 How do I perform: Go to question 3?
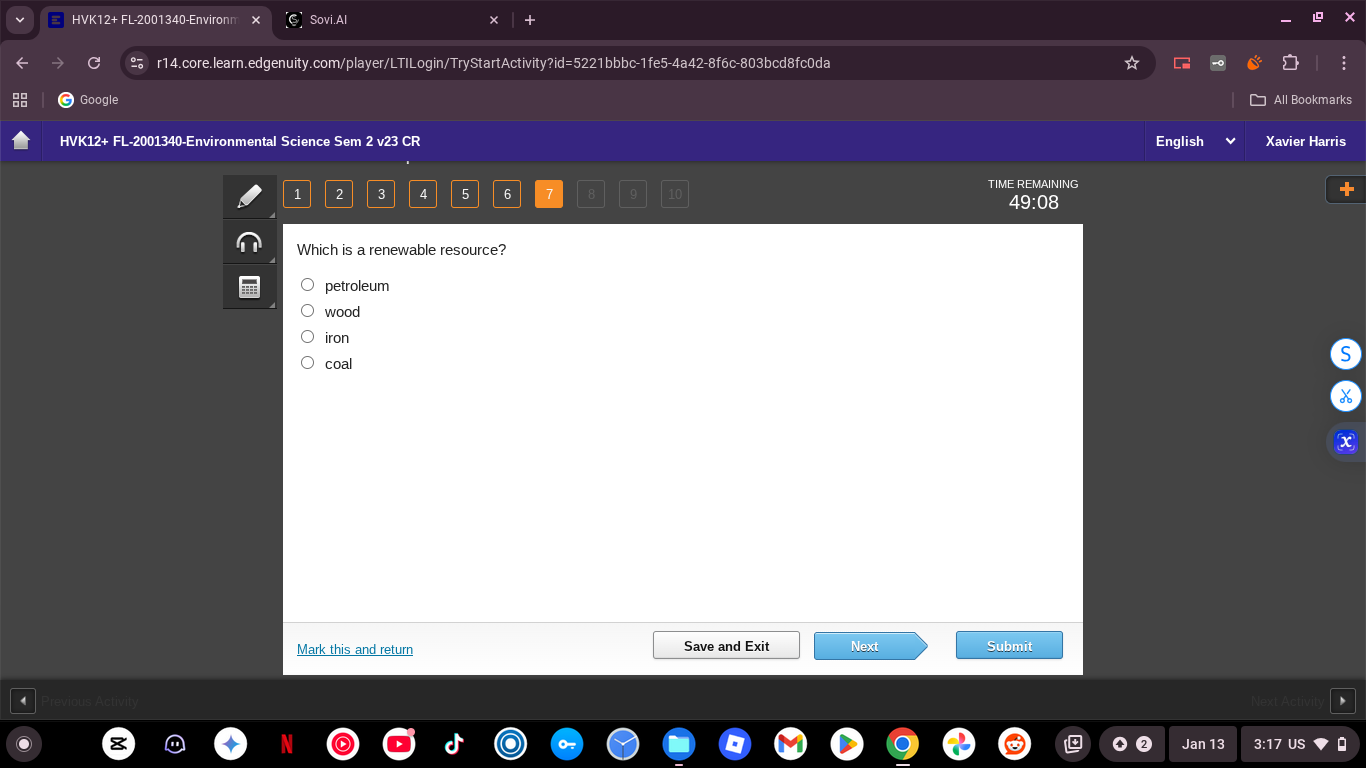click(381, 194)
